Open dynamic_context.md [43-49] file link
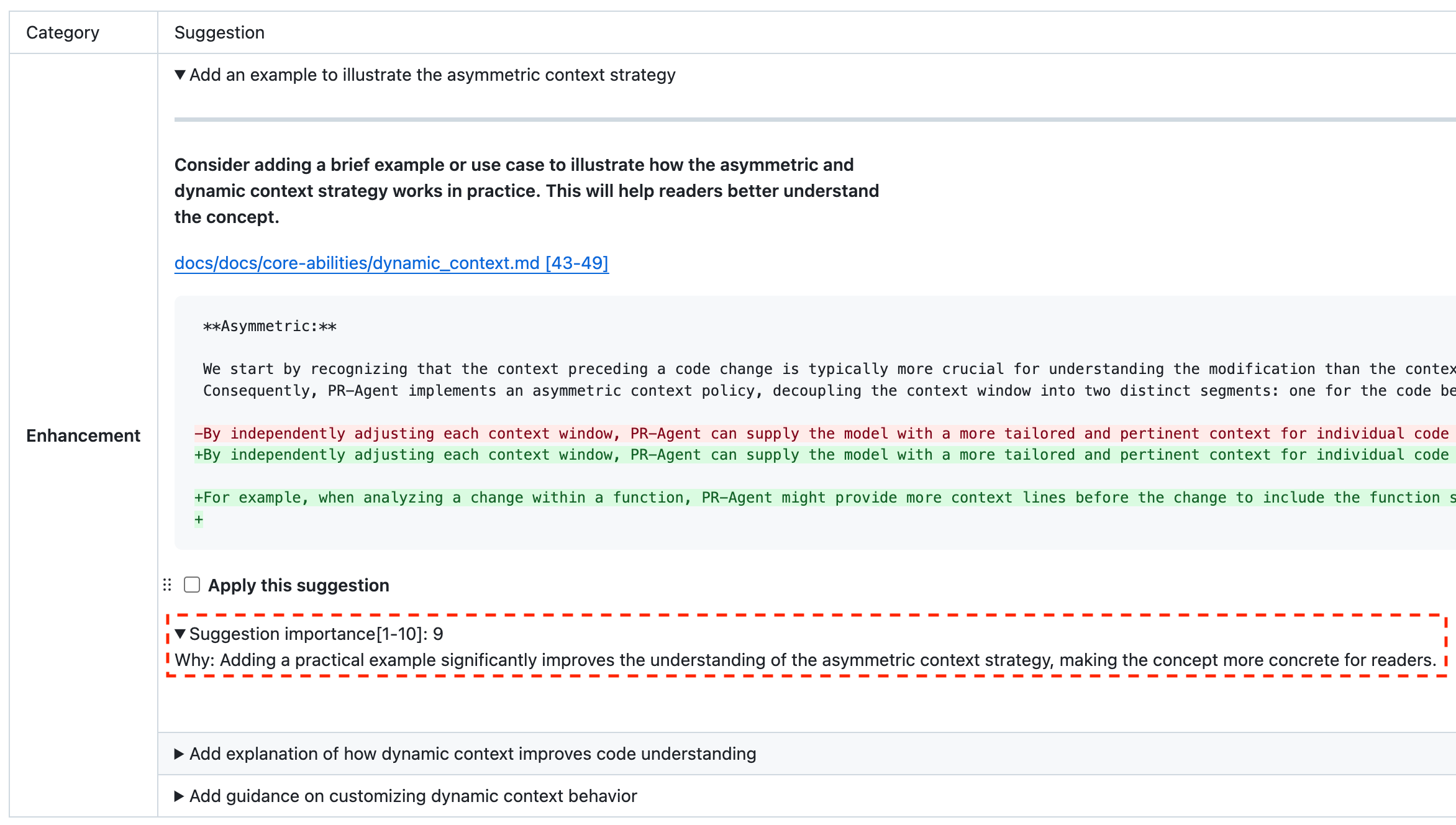The height and width of the screenshot is (825, 1456). (x=391, y=263)
